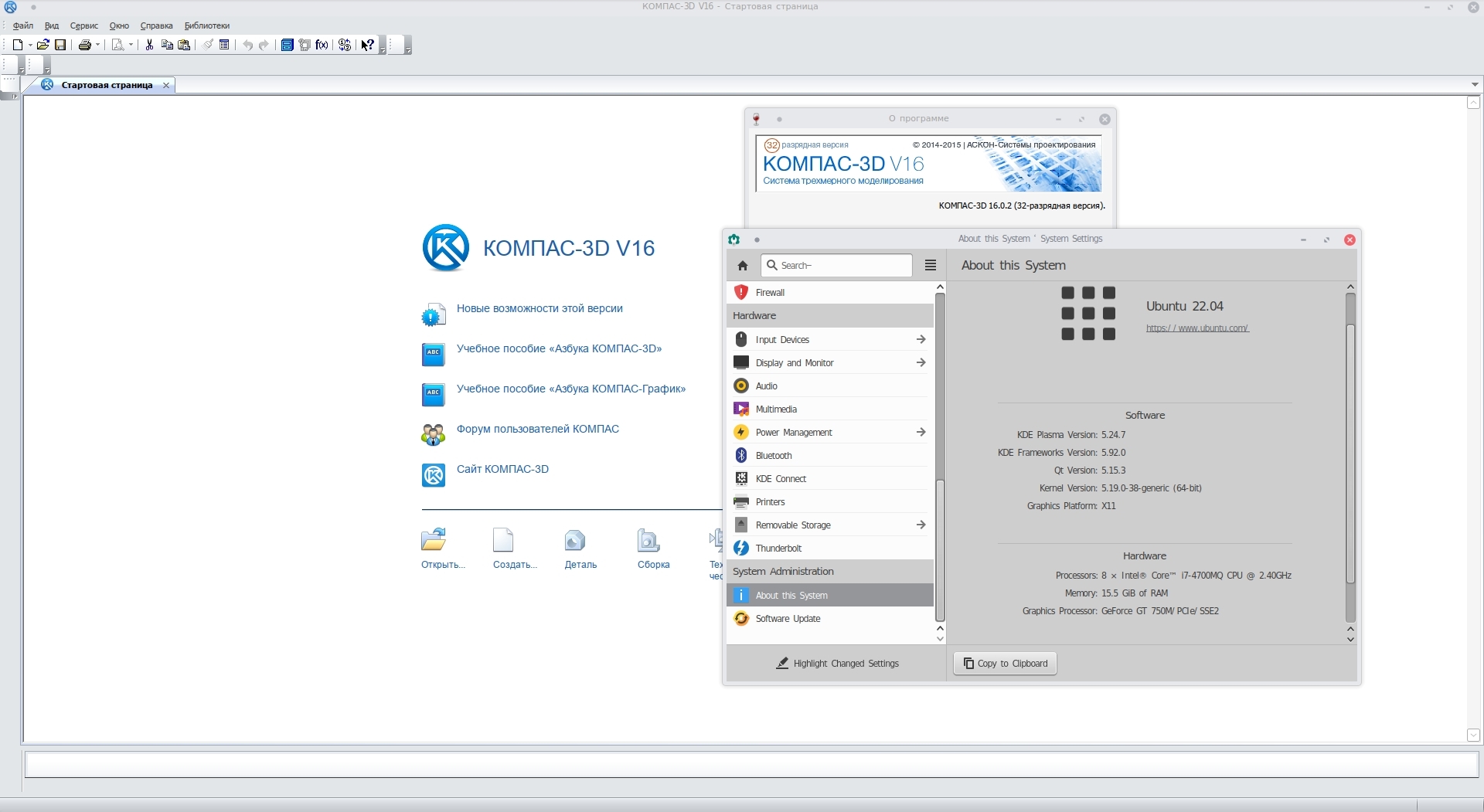The width and height of the screenshot is (1484, 812).
Task: Select Software Update in System Administration
Action: 830,618
